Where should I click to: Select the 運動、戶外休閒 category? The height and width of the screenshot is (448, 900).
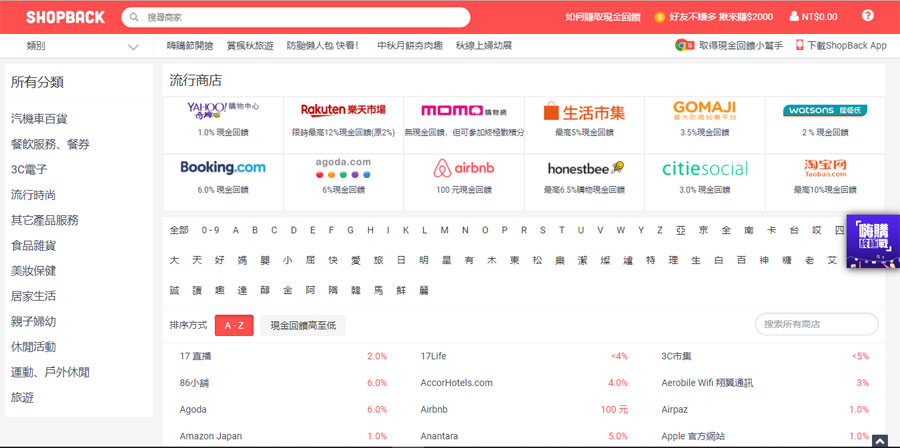(50, 372)
